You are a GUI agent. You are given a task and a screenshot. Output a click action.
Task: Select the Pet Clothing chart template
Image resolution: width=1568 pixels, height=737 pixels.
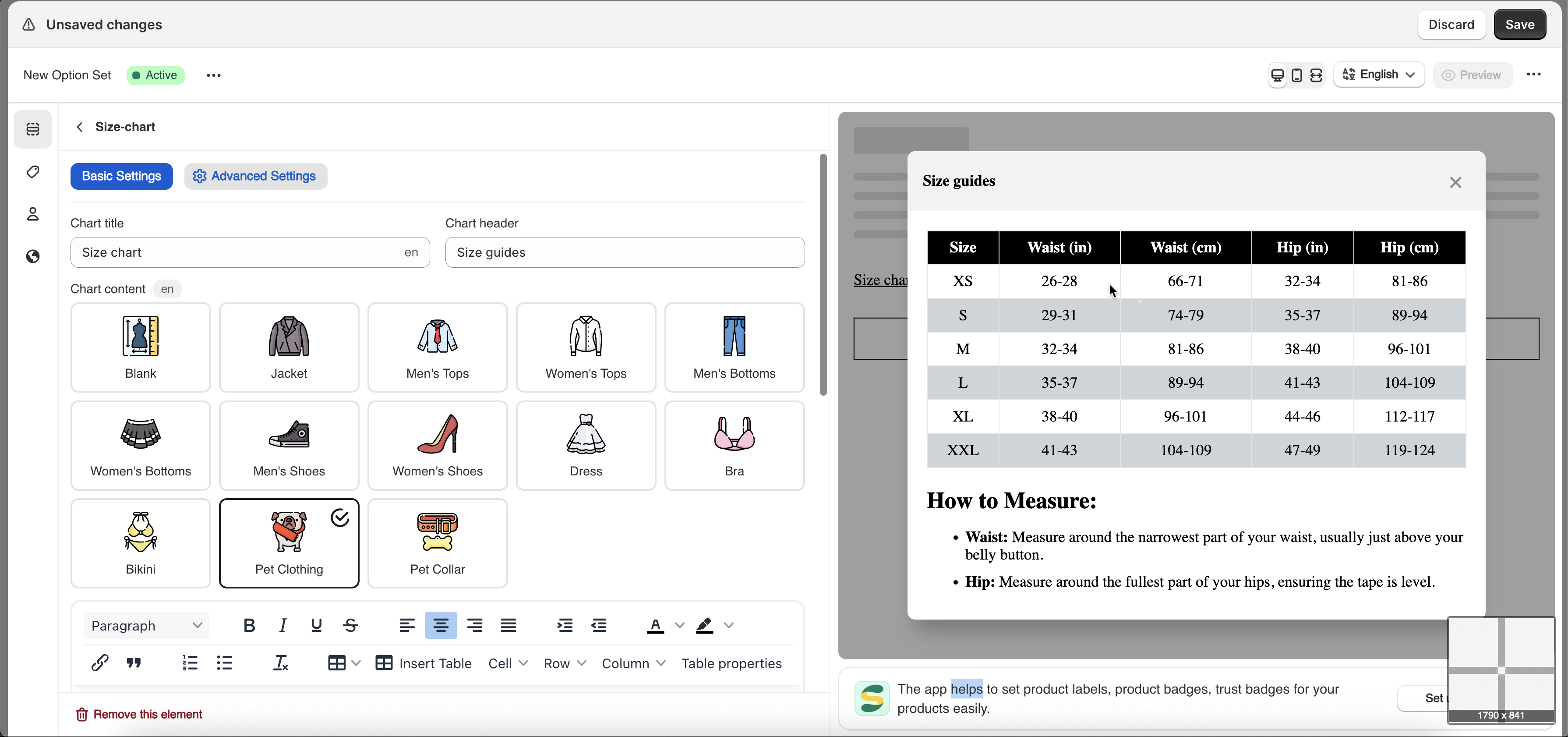pyautogui.click(x=289, y=543)
